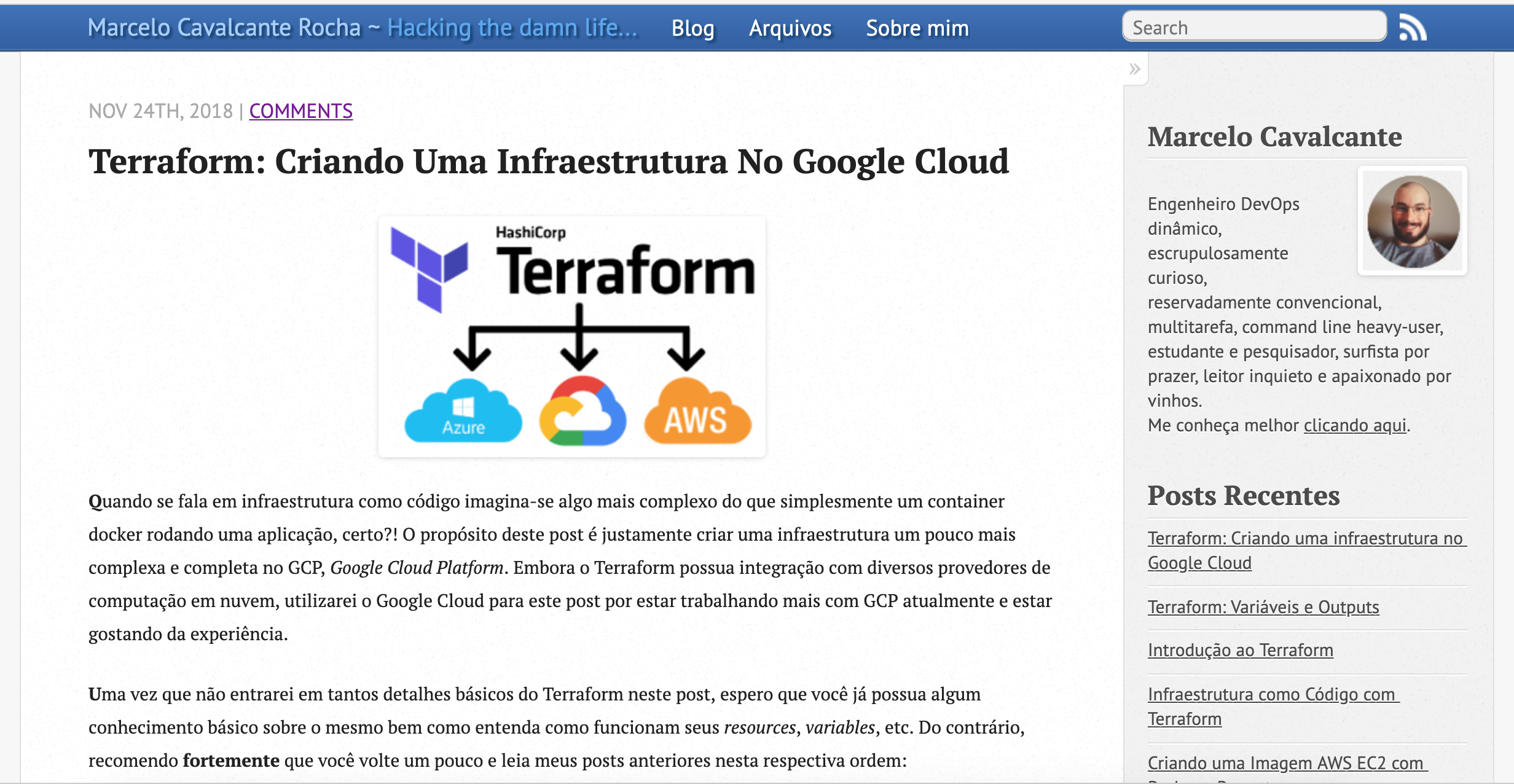Open the Blog menu item

(x=692, y=28)
